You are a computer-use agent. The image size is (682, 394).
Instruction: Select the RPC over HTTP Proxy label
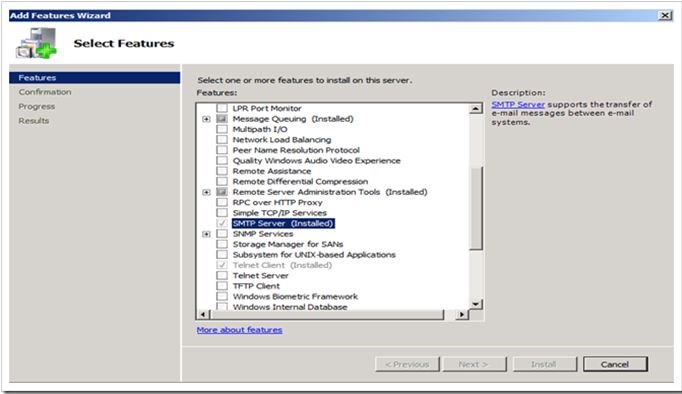(x=277, y=203)
